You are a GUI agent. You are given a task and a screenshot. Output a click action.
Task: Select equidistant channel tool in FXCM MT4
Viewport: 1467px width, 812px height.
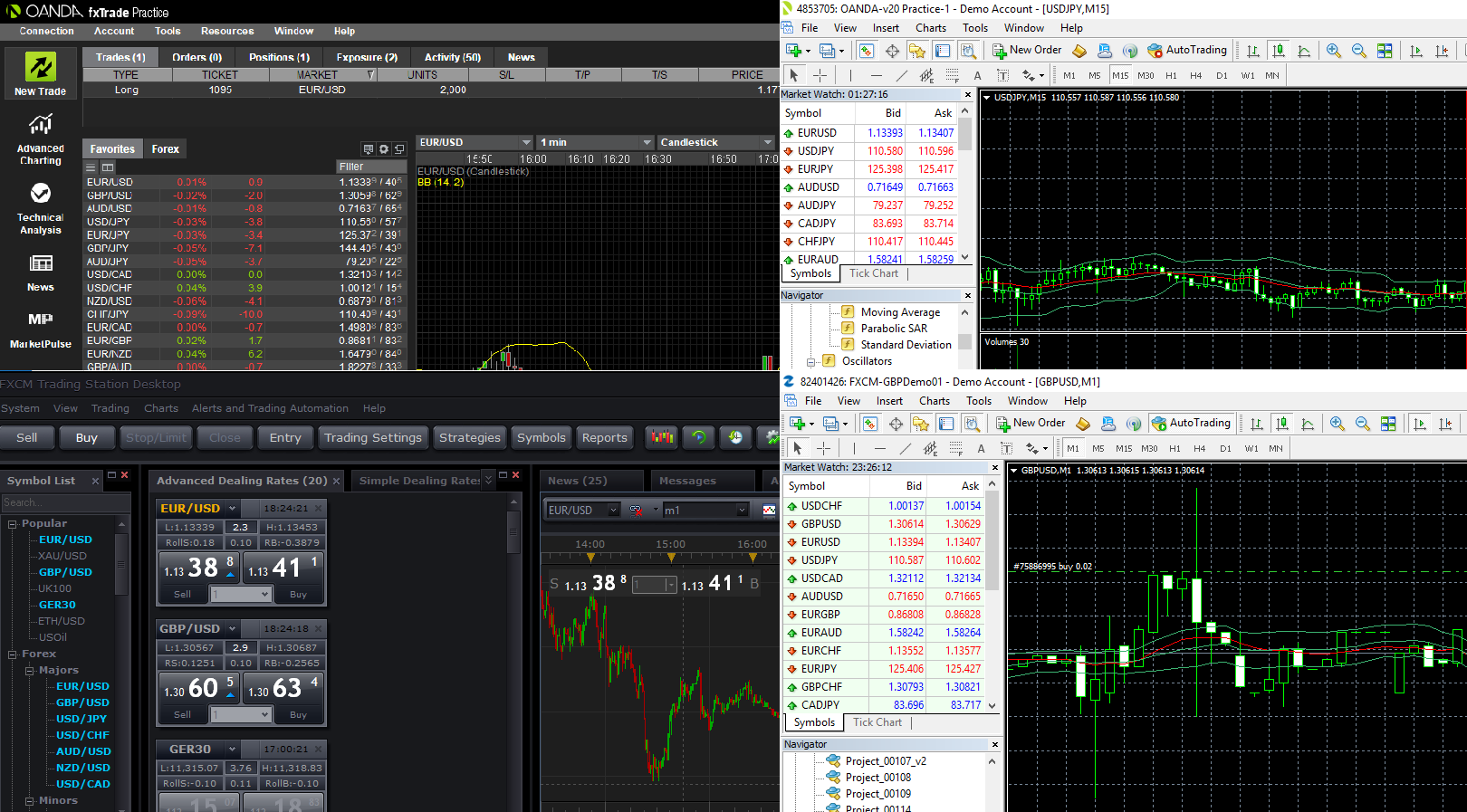coord(930,448)
